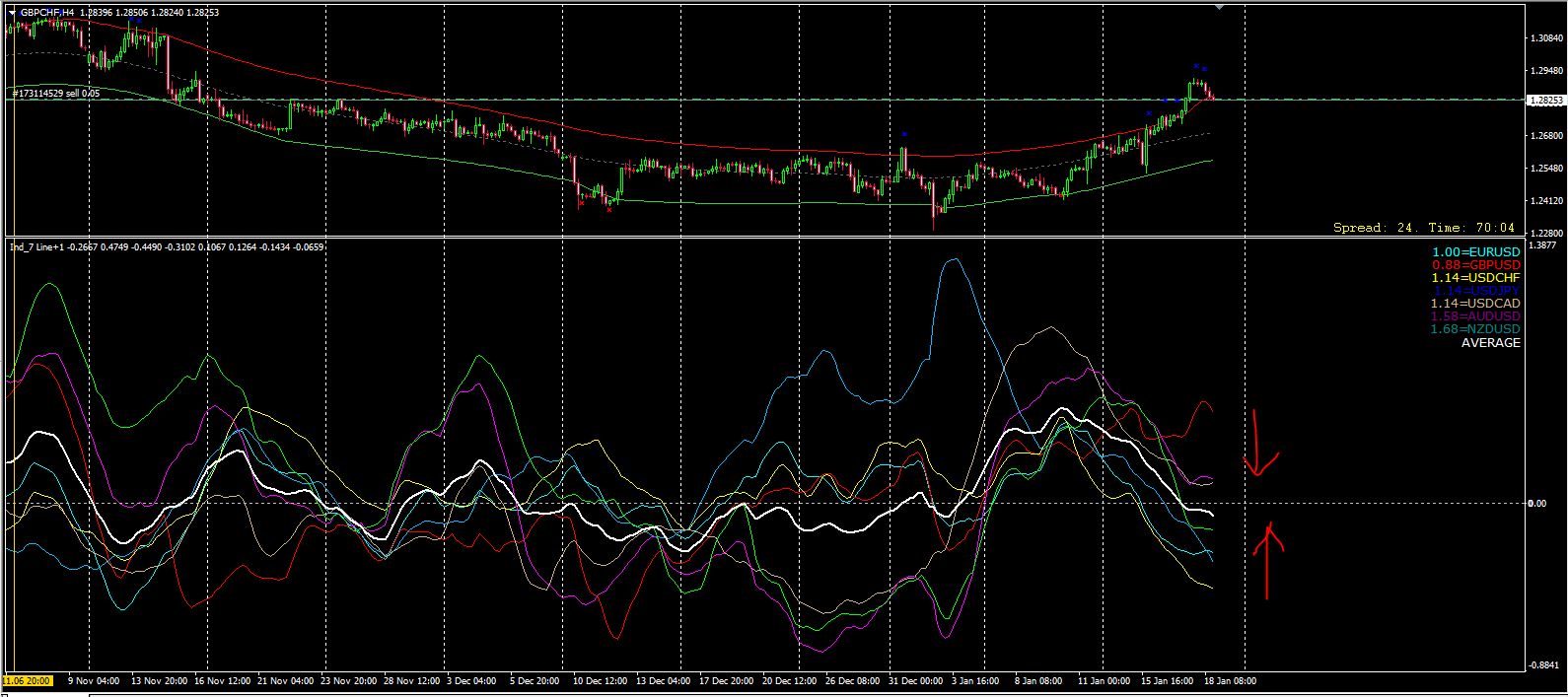
Task: Click the 18 Jan 08:00 time label
Action: (x=1233, y=680)
